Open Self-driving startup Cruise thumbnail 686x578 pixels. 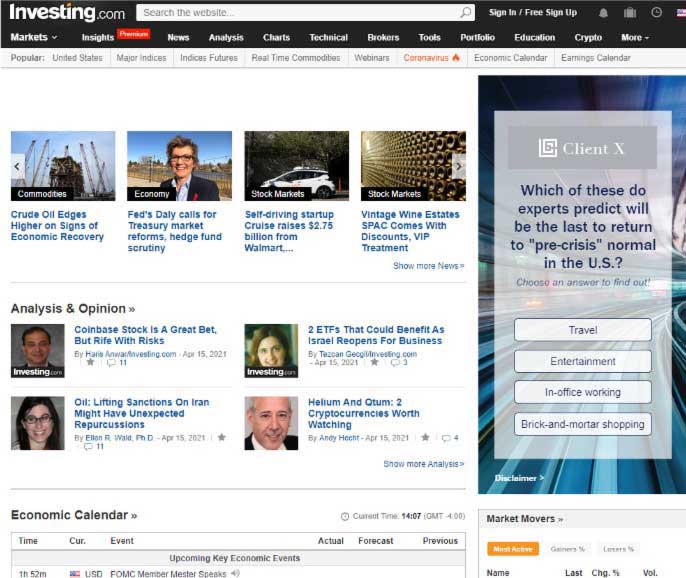(x=297, y=166)
